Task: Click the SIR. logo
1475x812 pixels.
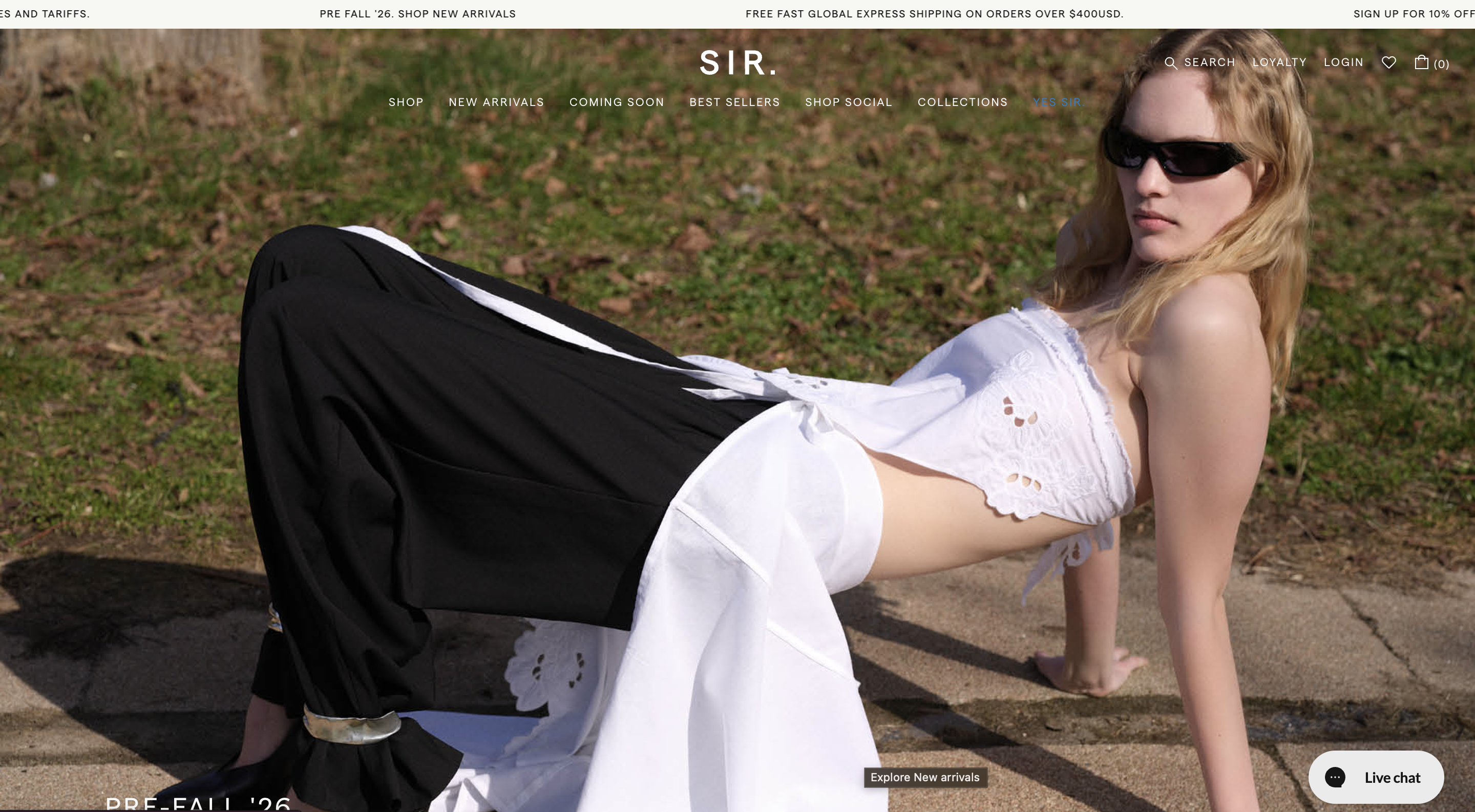Action: click(x=737, y=63)
